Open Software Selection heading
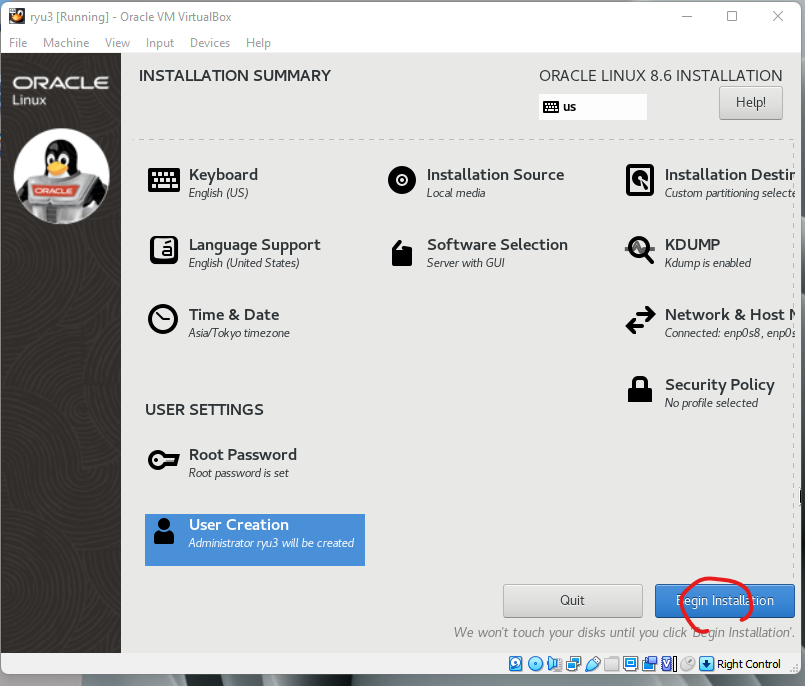Image resolution: width=805 pixels, height=686 pixels. (497, 244)
